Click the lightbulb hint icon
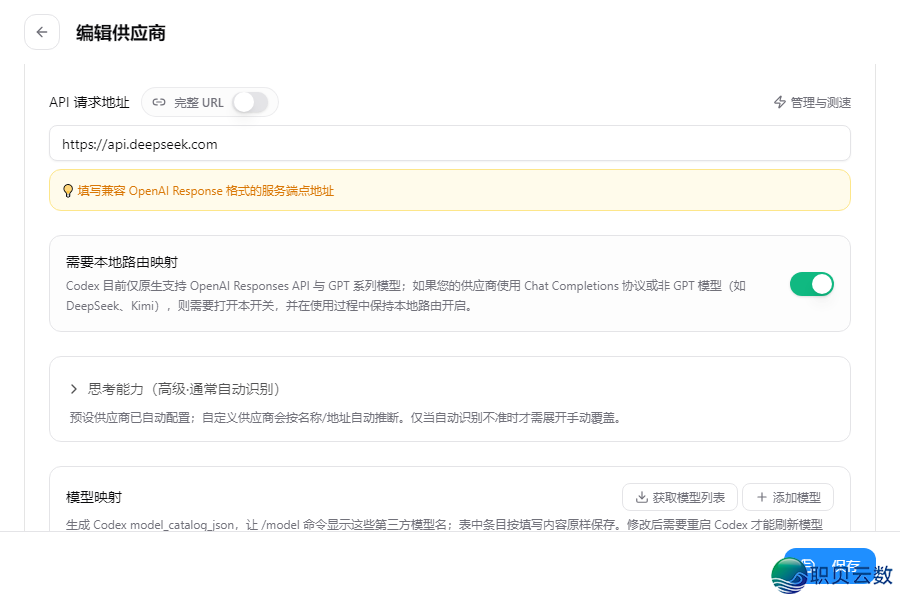The image size is (900, 600). tap(68, 191)
